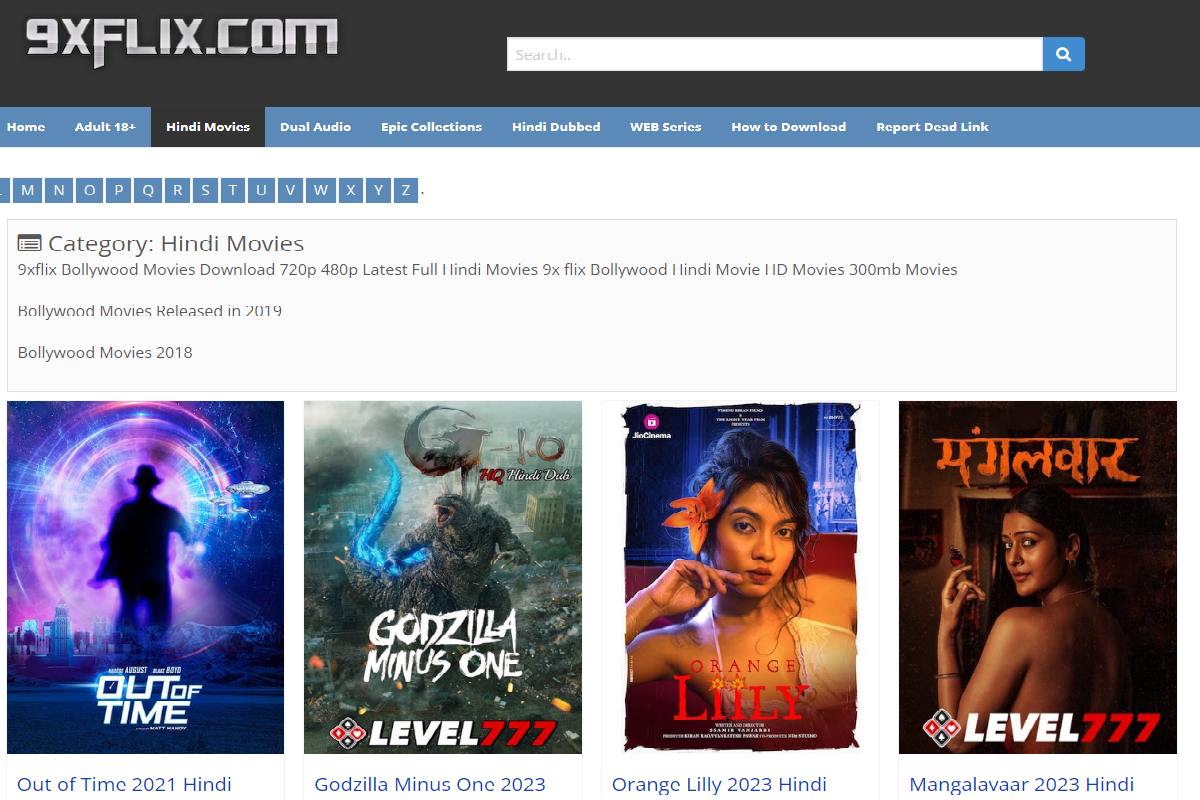
Task: Open the Adult 18+ menu item
Action: (105, 127)
